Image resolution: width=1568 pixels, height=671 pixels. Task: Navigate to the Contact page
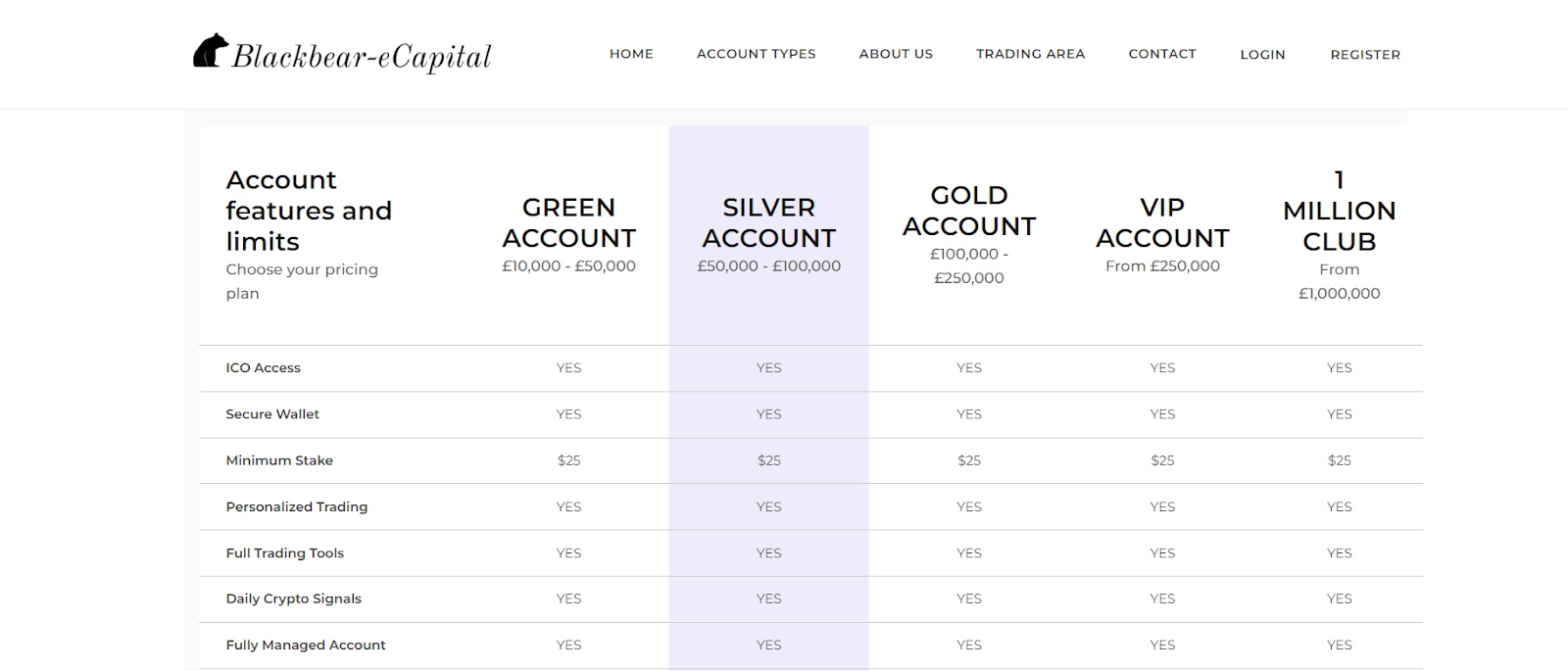click(1162, 54)
